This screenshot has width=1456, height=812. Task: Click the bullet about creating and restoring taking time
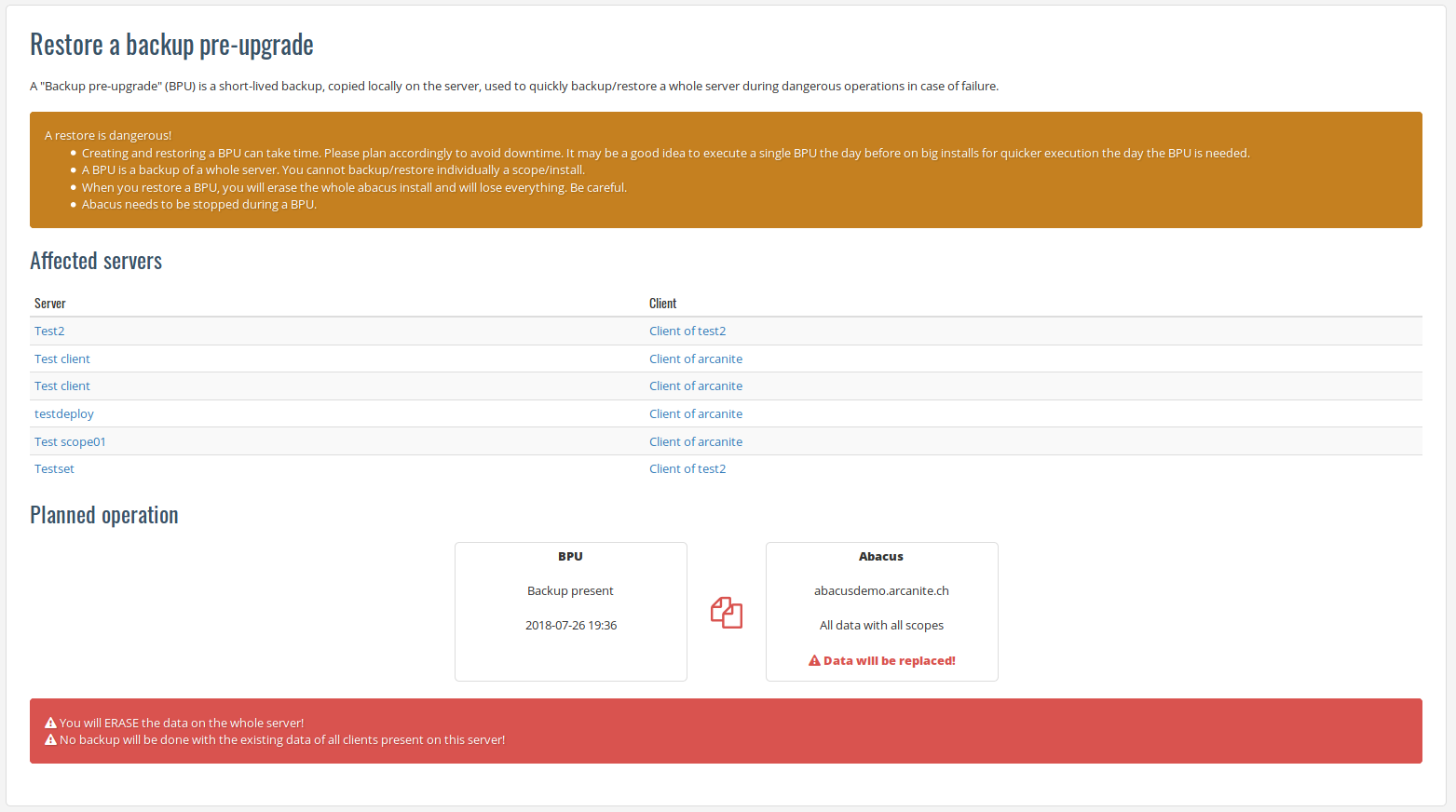click(666, 153)
